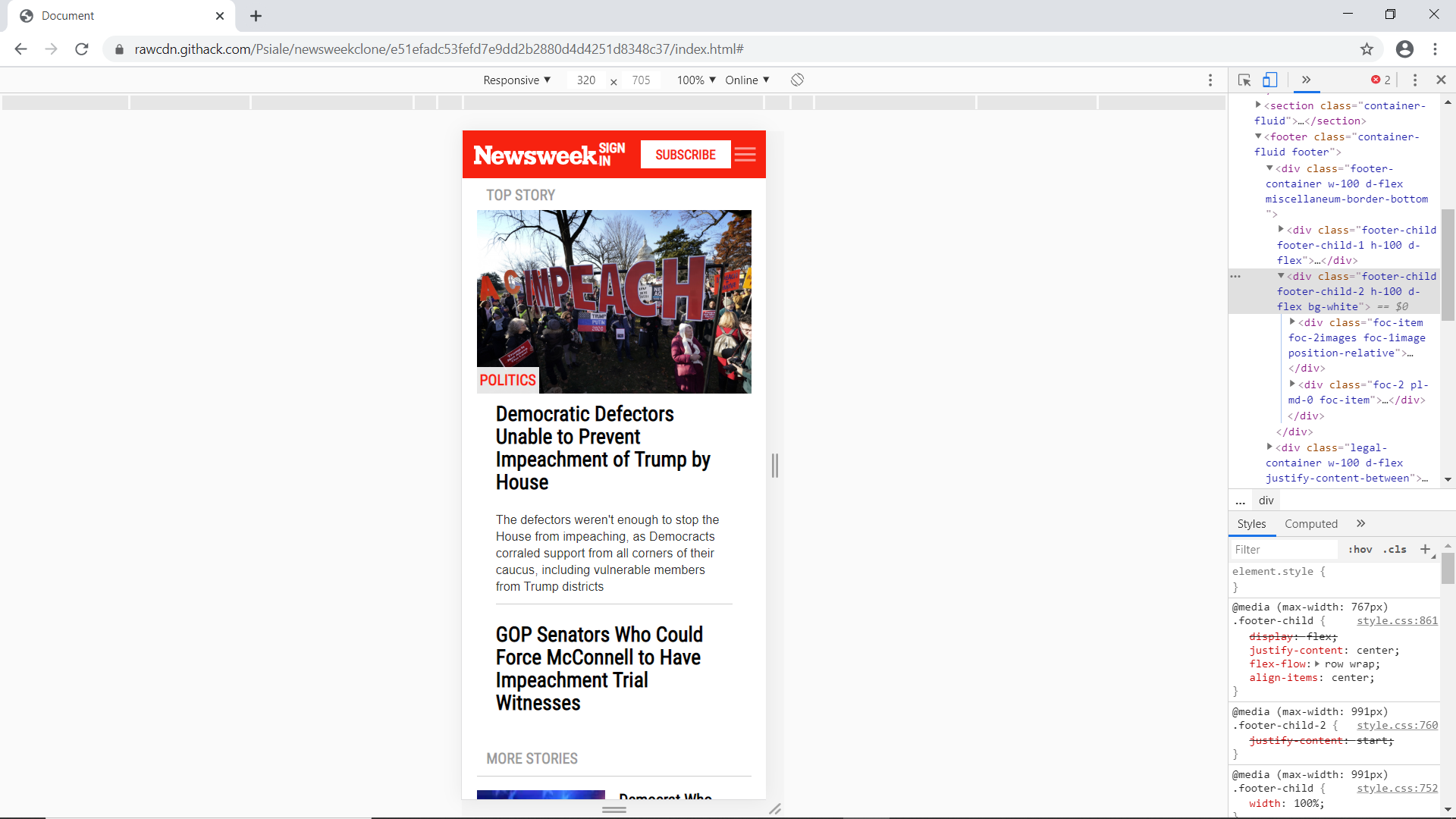This screenshot has height=819, width=1456.
Task: Open the 100% zoom dropdown
Action: [695, 80]
